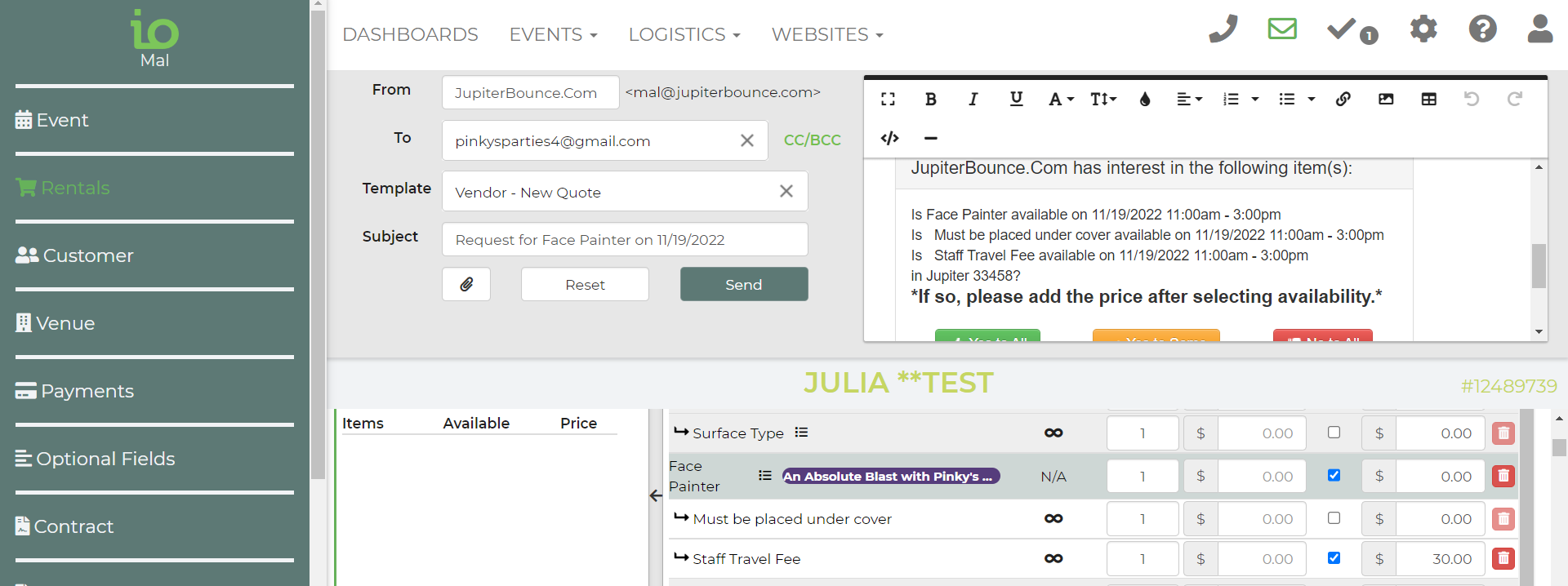Click the paperclip attachment button
Screen dimensions: 1568x586
pos(466,284)
